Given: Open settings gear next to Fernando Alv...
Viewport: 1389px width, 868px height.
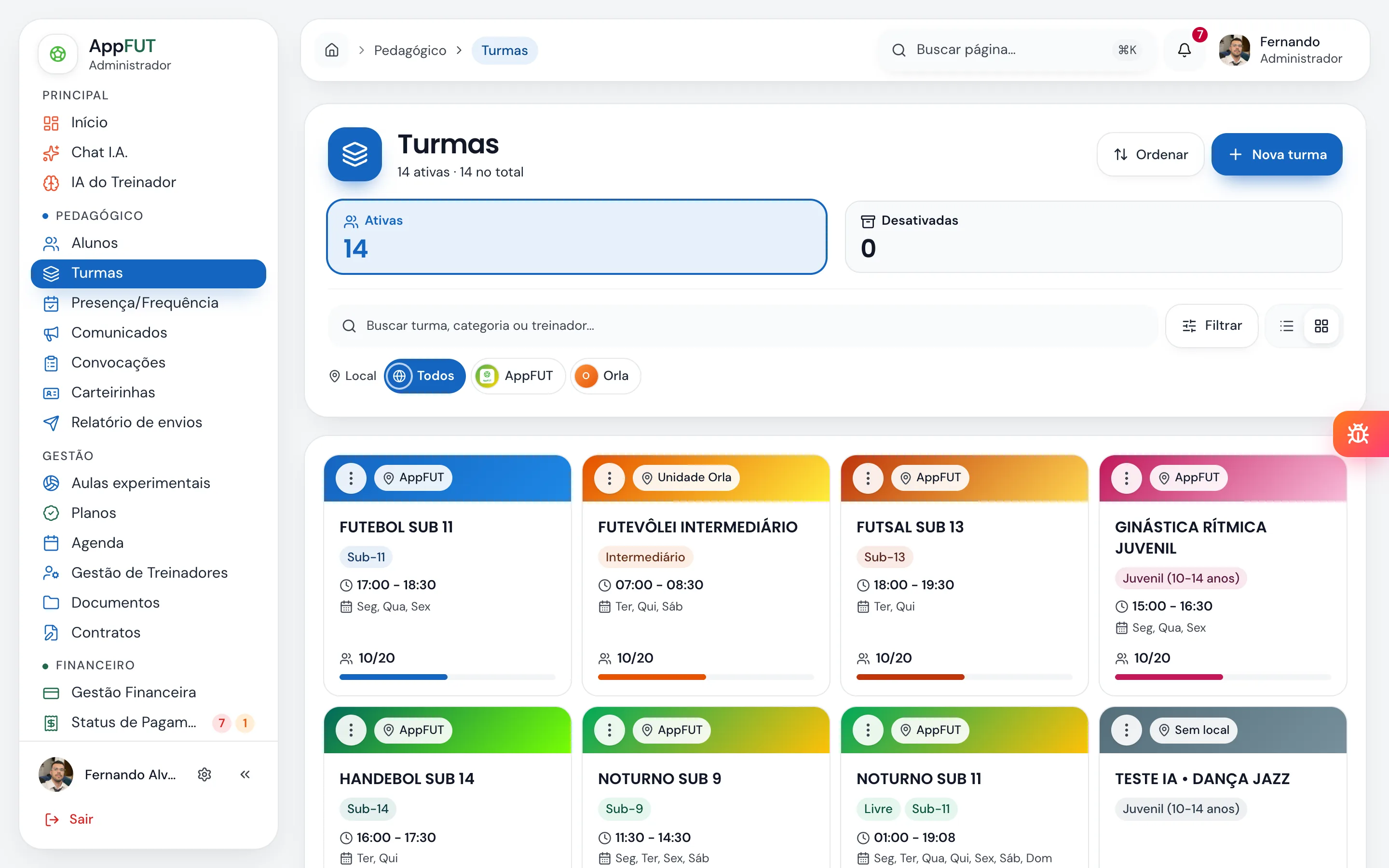Looking at the screenshot, I should click(204, 774).
